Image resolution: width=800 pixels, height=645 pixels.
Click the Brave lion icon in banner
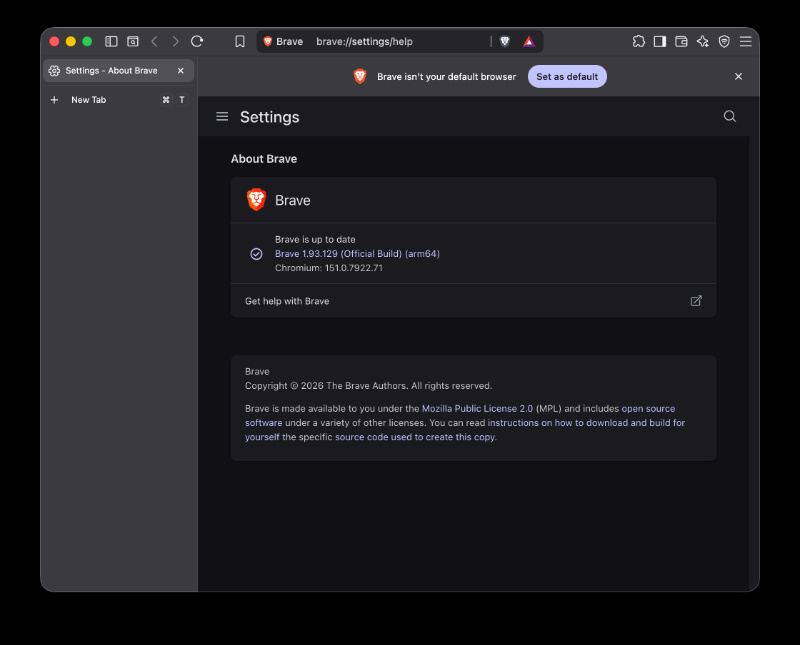pos(360,77)
